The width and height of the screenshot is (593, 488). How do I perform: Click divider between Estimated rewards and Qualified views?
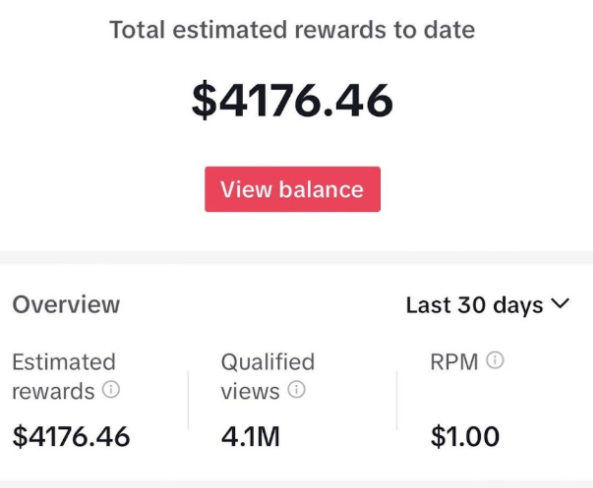click(188, 400)
